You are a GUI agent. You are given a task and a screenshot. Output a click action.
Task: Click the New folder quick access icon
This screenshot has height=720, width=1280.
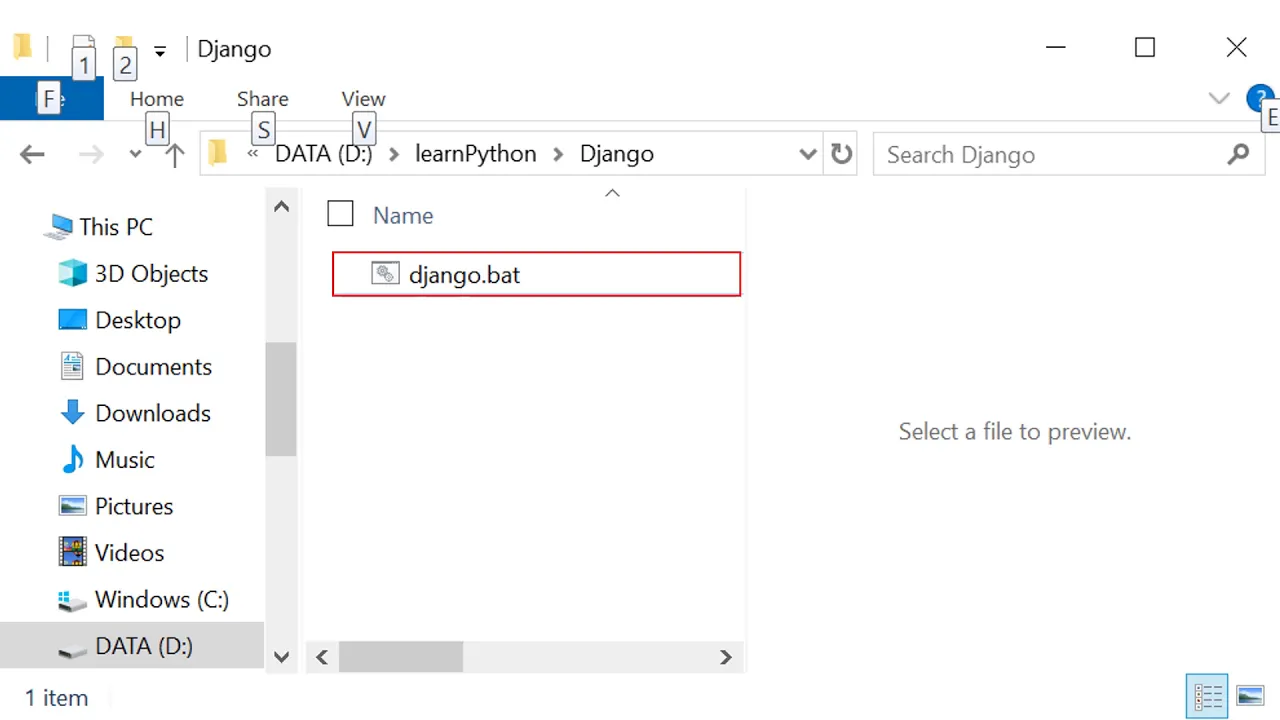point(124,48)
